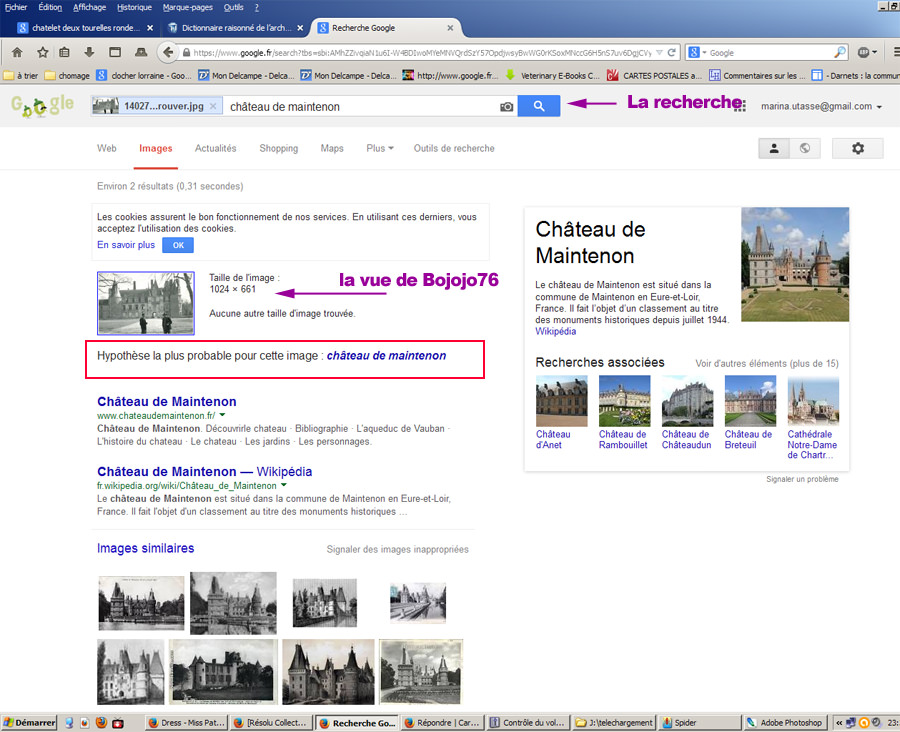Click 'Signaler des images inappropriées'
The image size is (900, 732).
pos(397,549)
